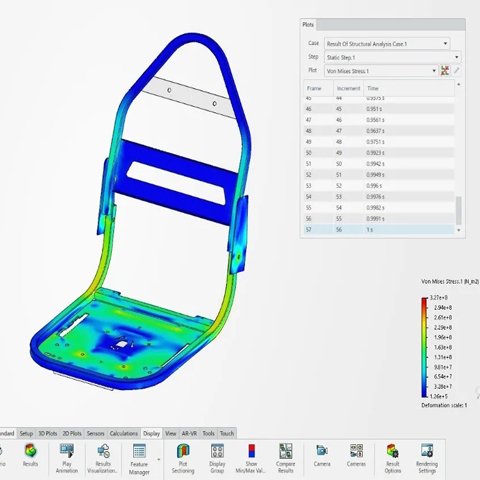Screen dimensions: 480x480
Task: Select frame 54 row
Action: 379,197
